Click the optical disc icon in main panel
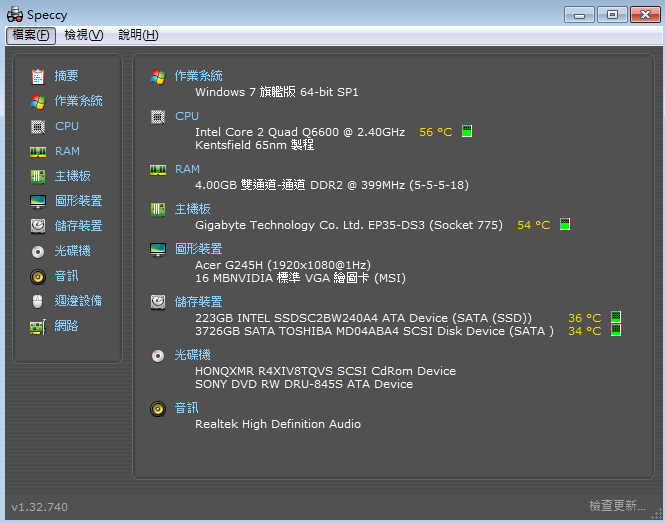 click(x=158, y=355)
